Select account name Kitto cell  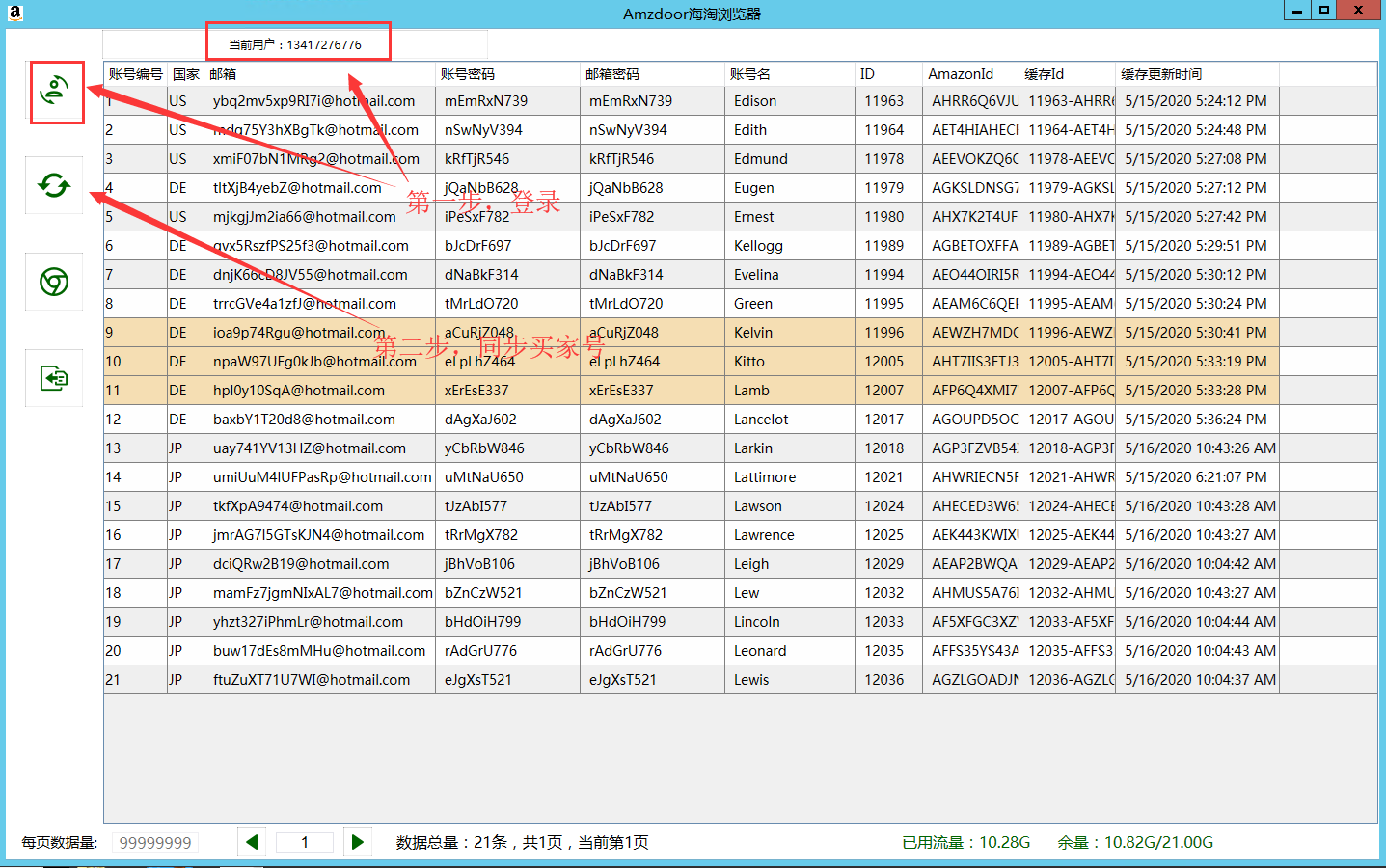[x=790, y=362]
